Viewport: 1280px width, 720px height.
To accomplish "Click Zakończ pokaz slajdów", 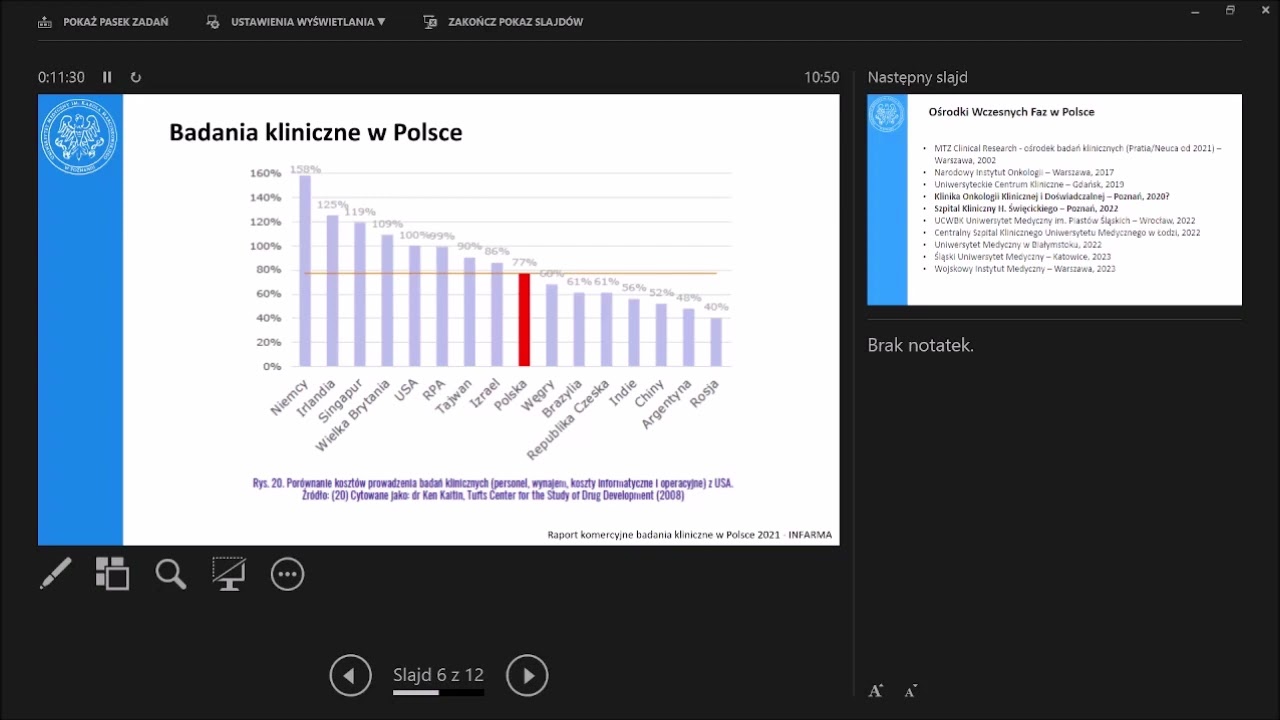I will (x=503, y=22).
